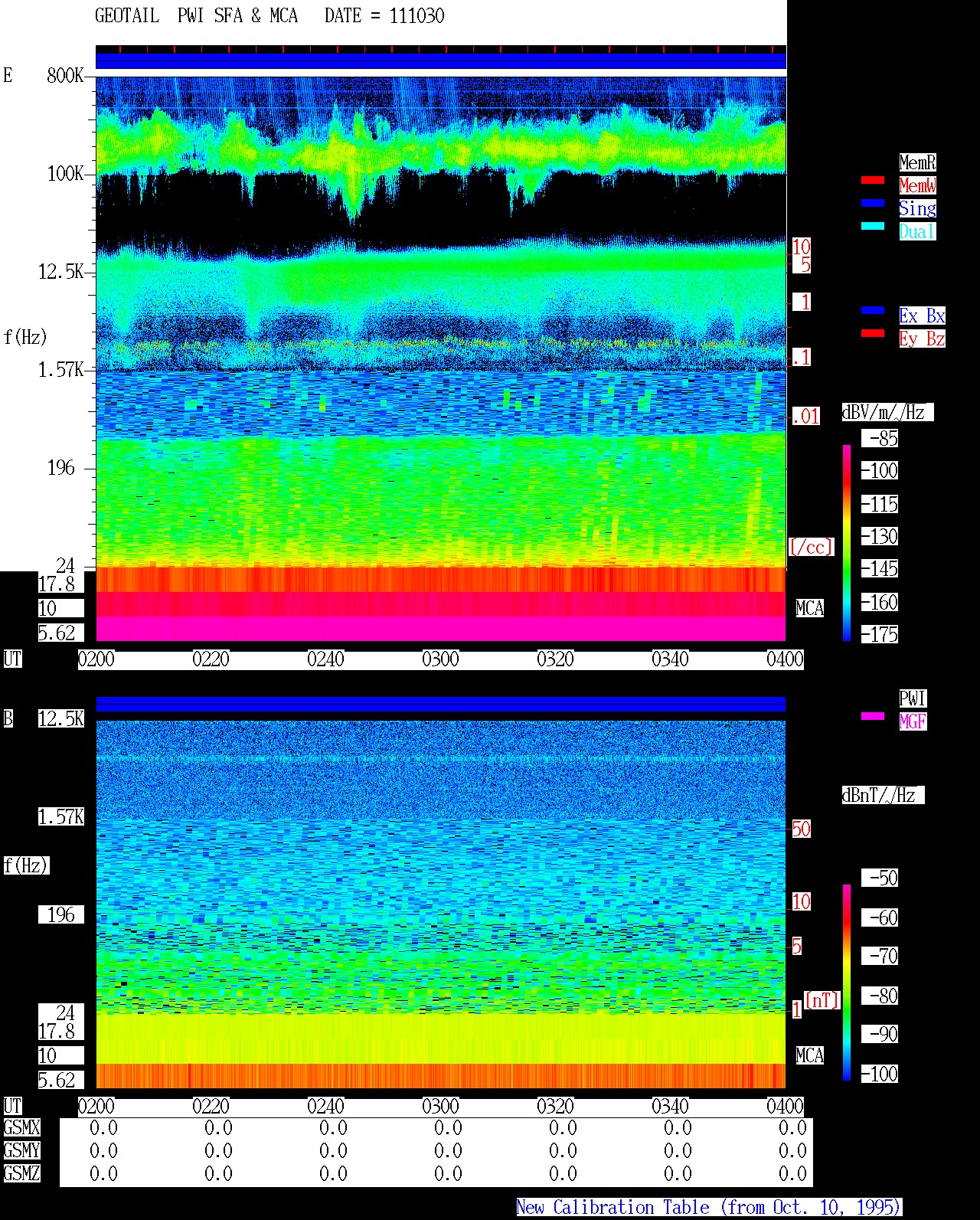Viewport: 980px width, 1220px height.
Task: Click the MemR legend label
Action: pyautogui.click(x=917, y=162)
